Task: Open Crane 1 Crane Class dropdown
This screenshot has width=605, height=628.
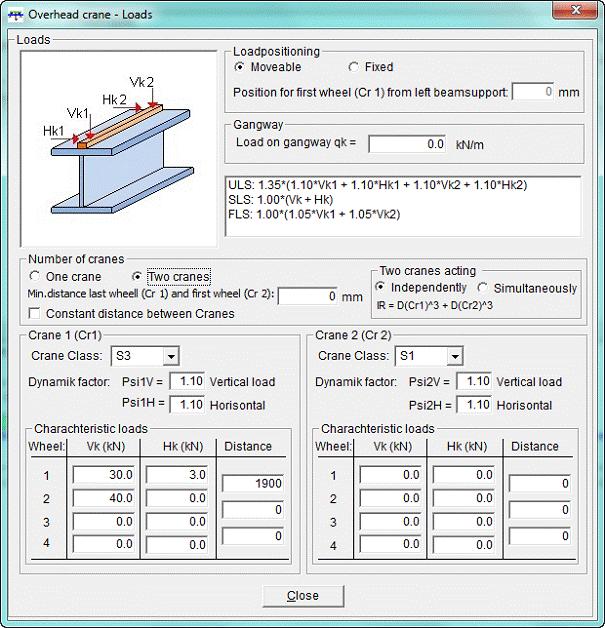Action: click(x=171, y=356)
